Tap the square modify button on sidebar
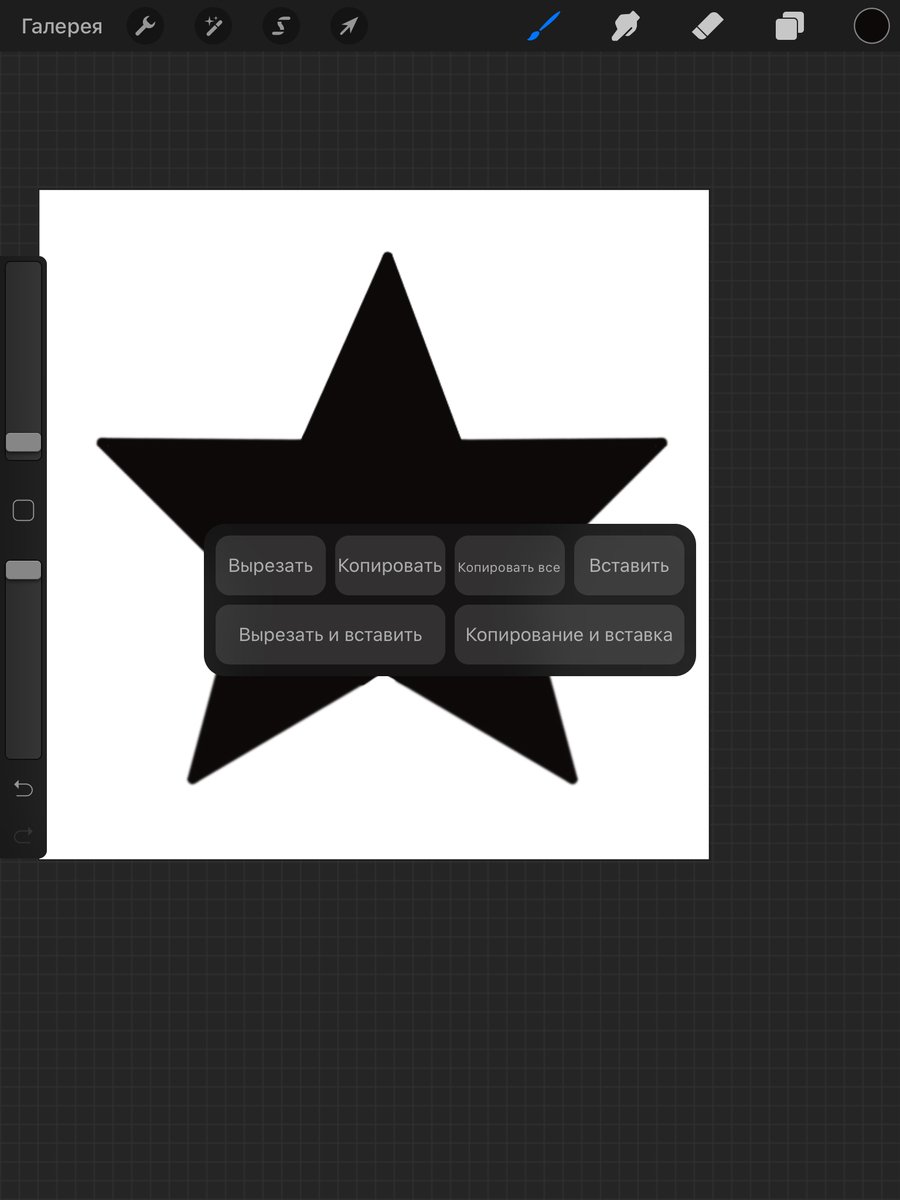The width and height of the screenshot is (900, 1200). (x=23, y=511)
